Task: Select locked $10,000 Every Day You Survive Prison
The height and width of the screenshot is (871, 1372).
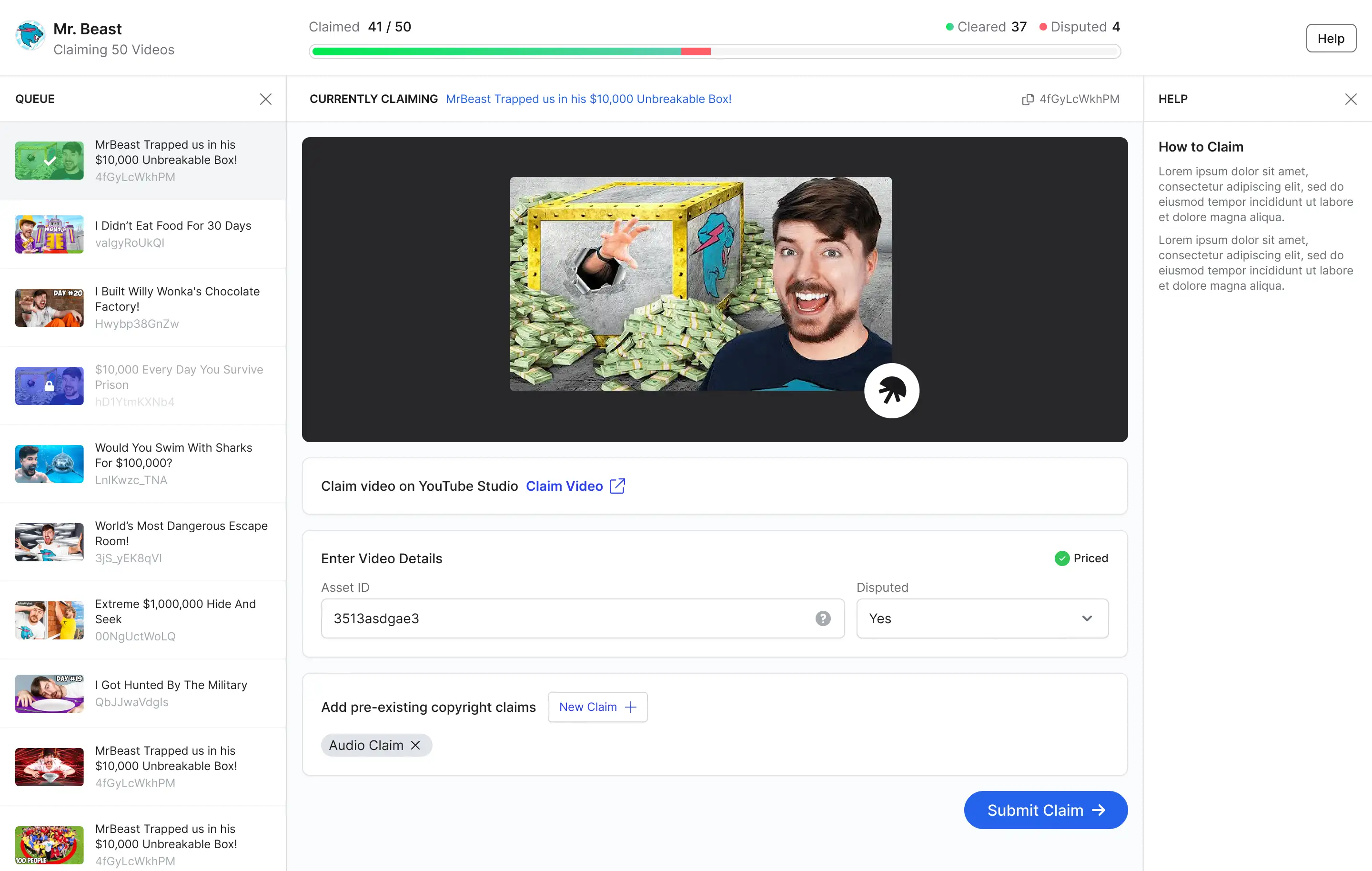Action: (142, 386)
